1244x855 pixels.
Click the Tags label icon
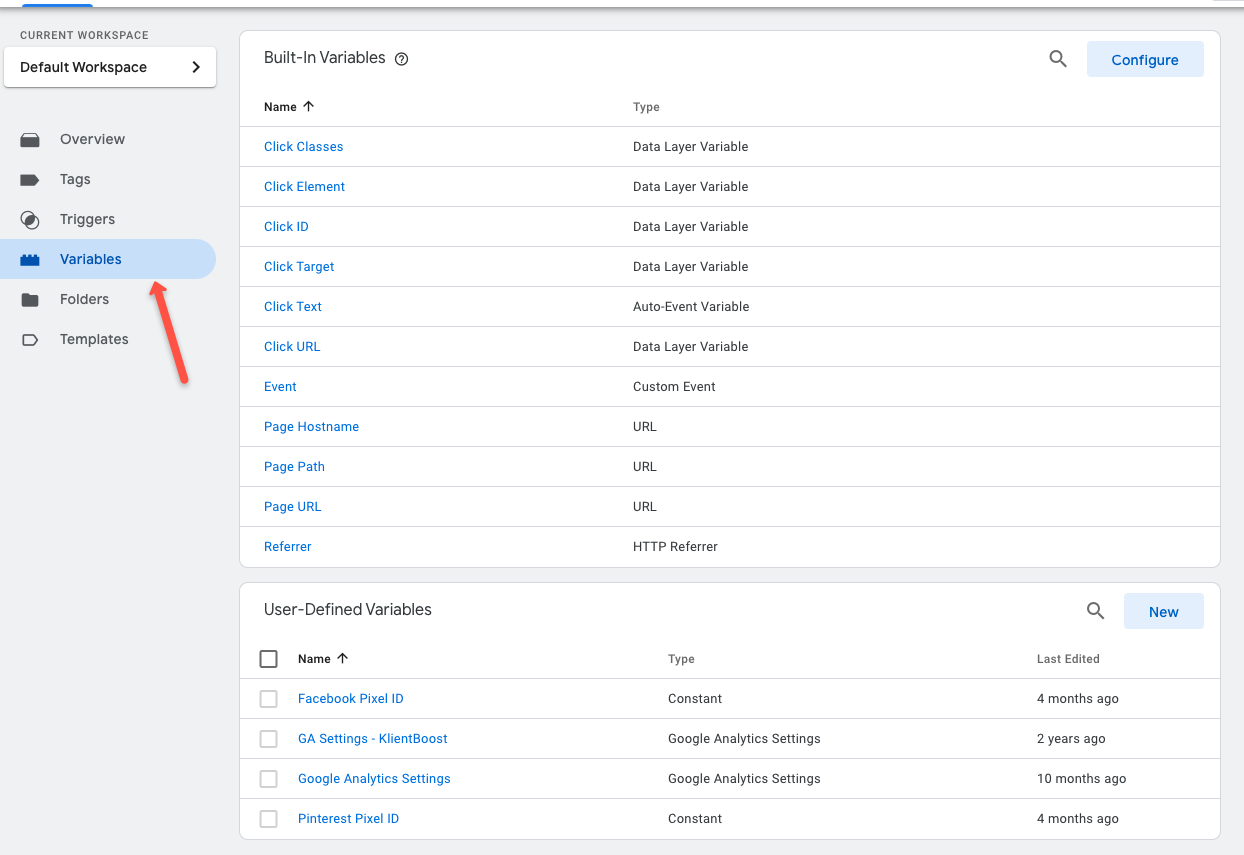(30, 179)
